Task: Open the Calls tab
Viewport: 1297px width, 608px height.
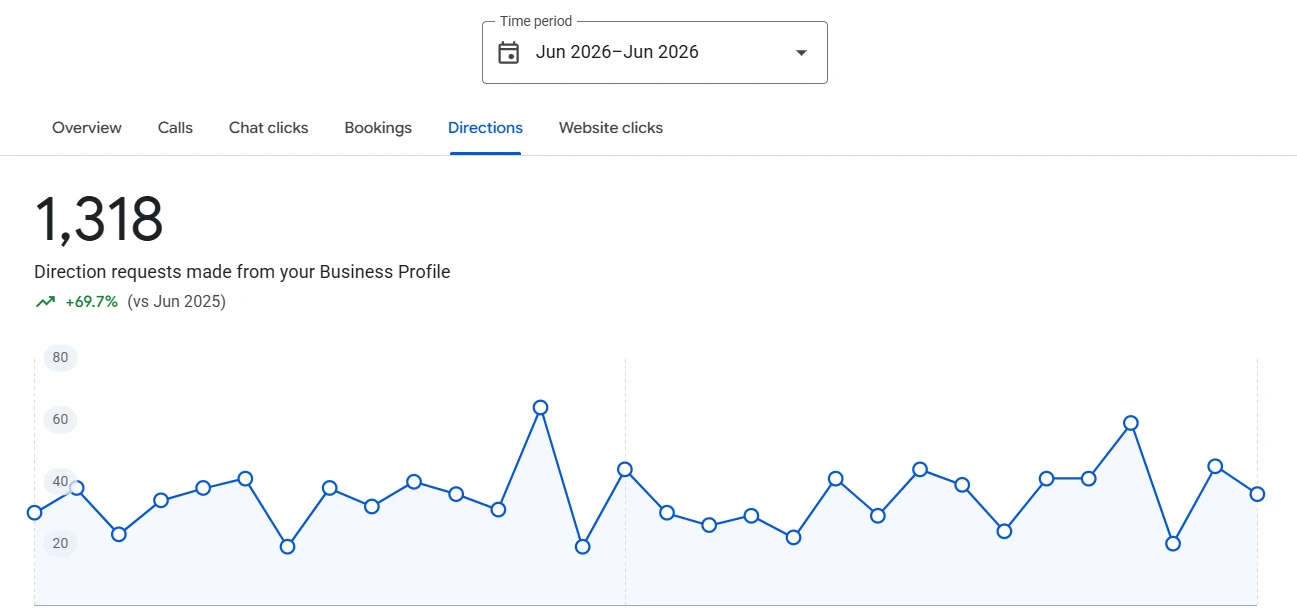Action: point(175,128)
